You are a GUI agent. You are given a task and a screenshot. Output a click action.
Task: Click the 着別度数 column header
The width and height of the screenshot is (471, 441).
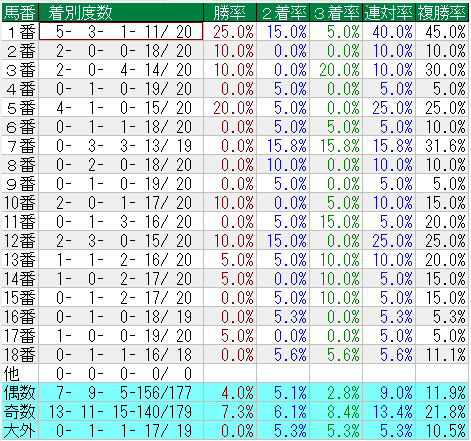[121, 13]
